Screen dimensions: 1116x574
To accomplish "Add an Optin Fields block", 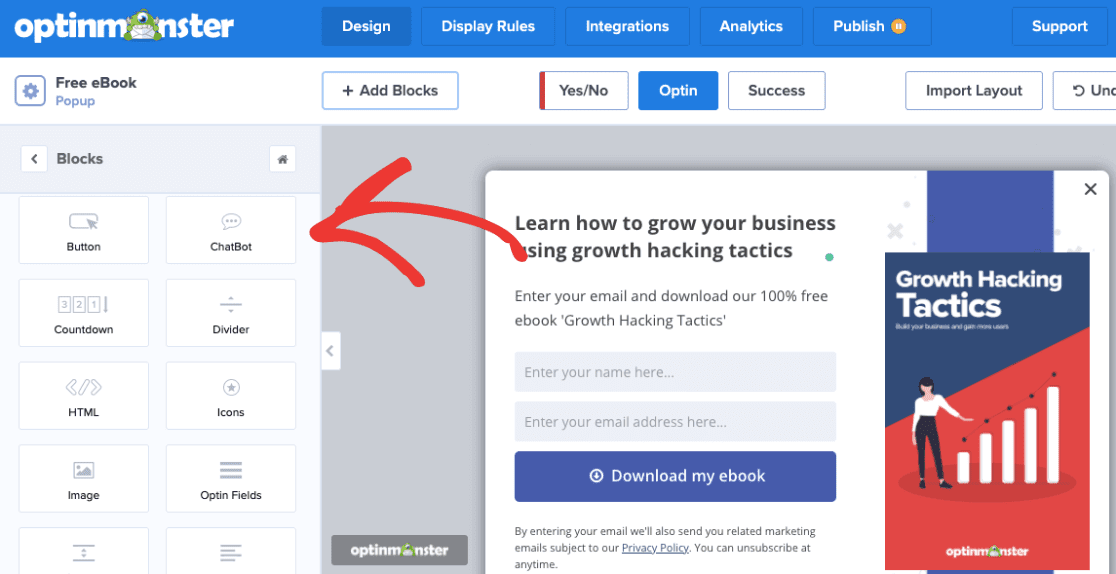I will (x=231, y=479).
